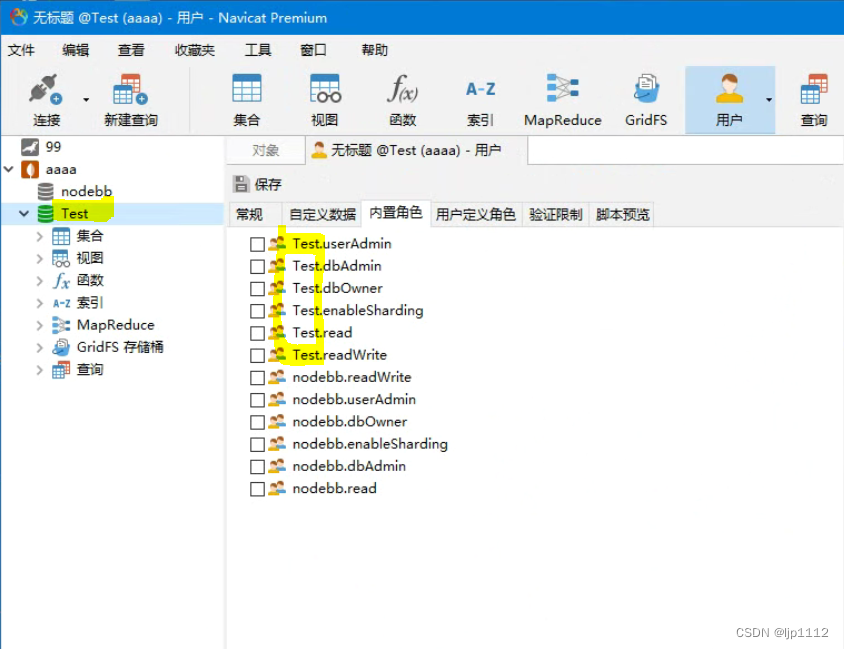Screen dimensions: 844x649
Task: Expand the Index tree node
Action: pyautogui.click(x=39, y=303)
